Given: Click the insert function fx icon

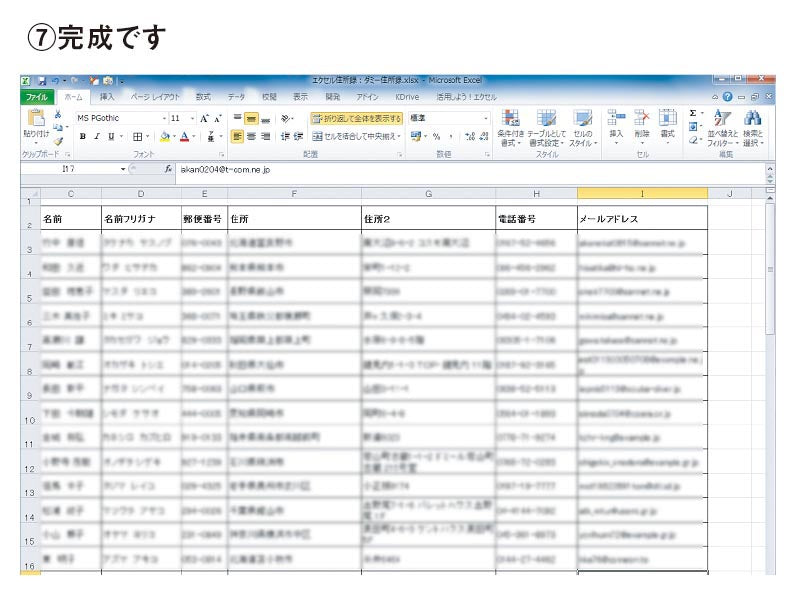Looking at the screenshot, I should [169, 170].
